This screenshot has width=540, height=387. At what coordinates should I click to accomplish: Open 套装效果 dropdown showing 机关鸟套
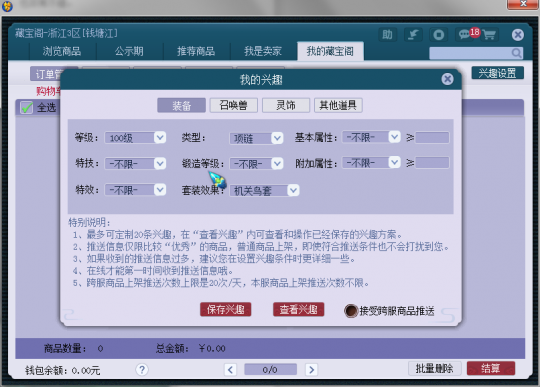click(264, 190)
